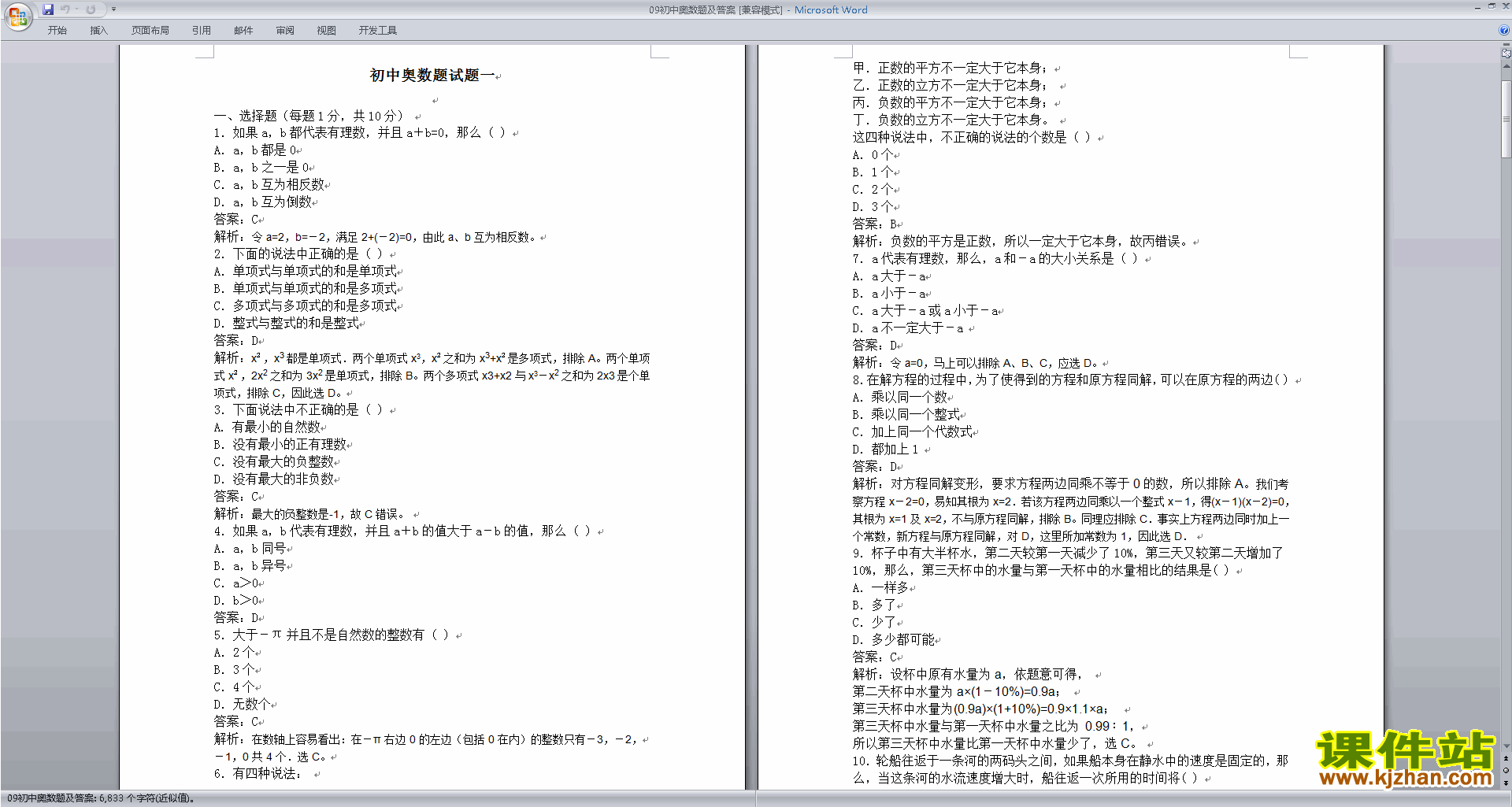
Task: Customize the Quick Access Toolbar dropdown
Action: pyautogui.click(x=113, y=9)
